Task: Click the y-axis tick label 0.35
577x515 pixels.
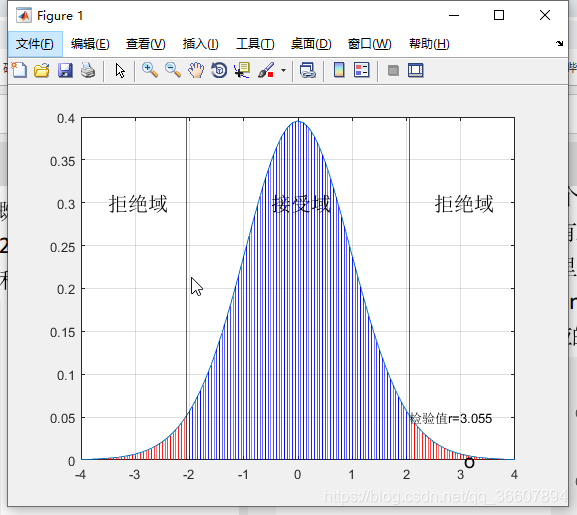Action: 63,161
